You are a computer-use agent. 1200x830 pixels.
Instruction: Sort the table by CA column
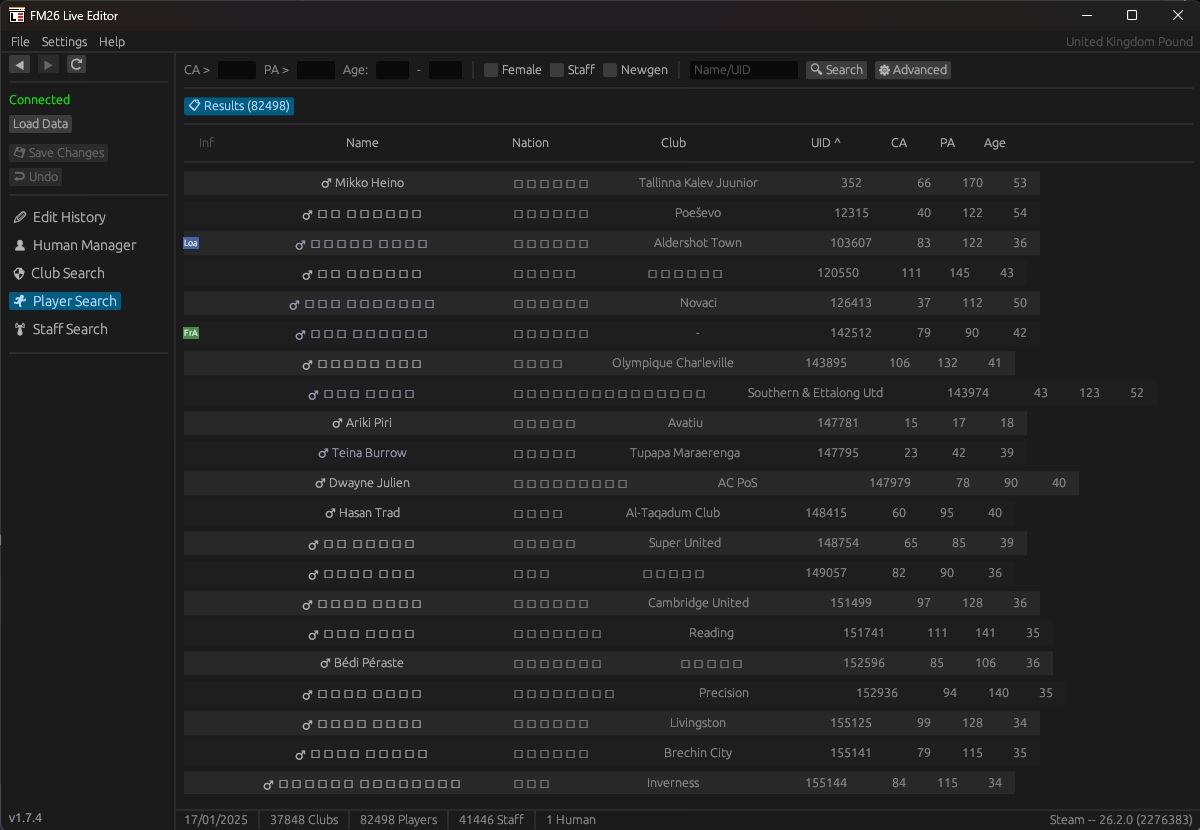click(898, 143)
